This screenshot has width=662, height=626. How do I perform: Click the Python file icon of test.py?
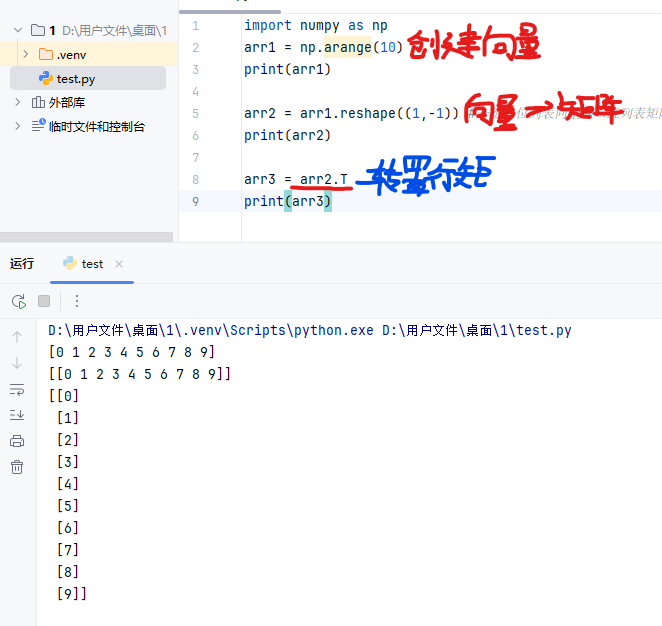[x=46, y=79]
